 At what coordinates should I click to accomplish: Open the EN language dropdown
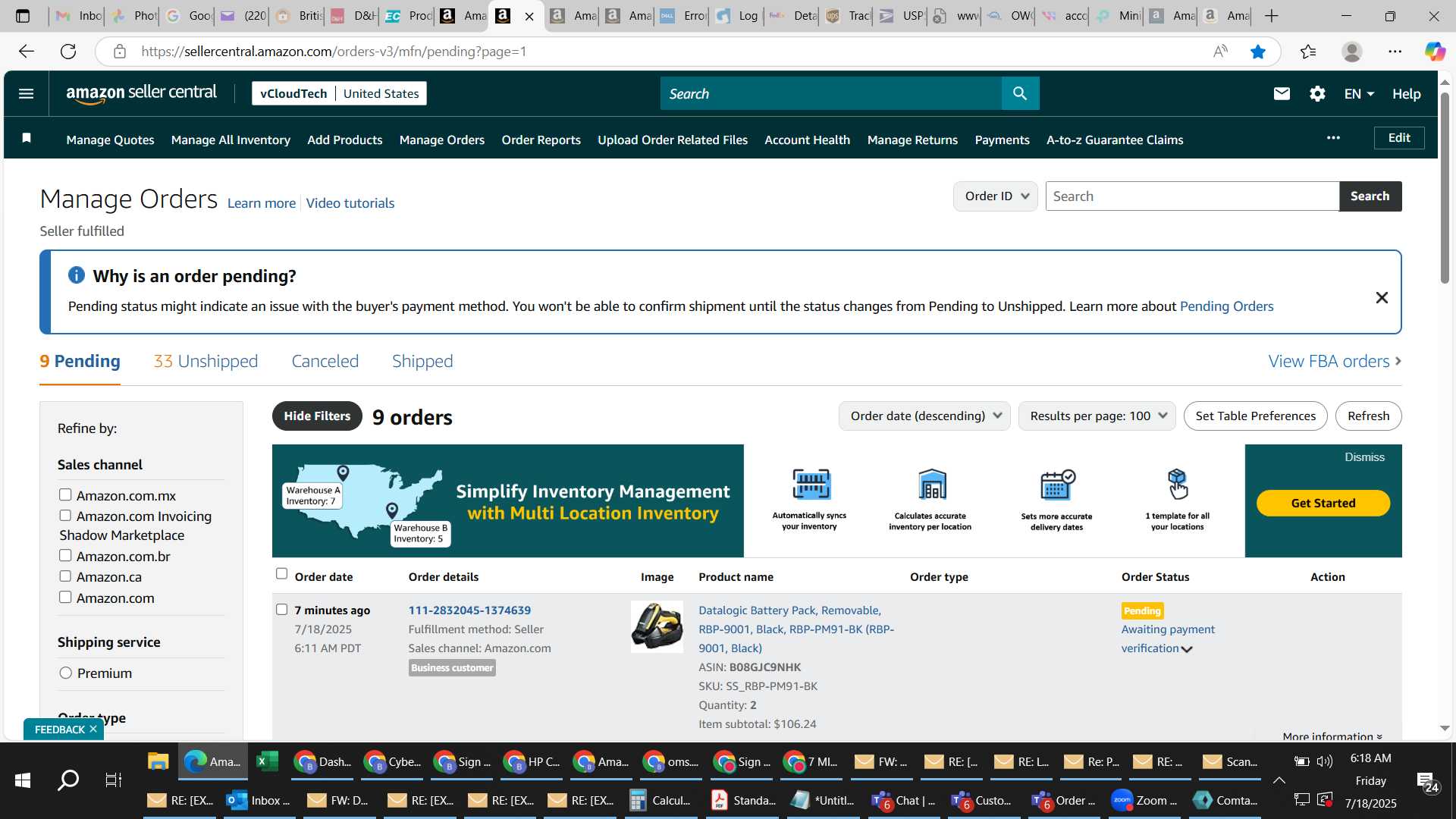(1359, 94)
